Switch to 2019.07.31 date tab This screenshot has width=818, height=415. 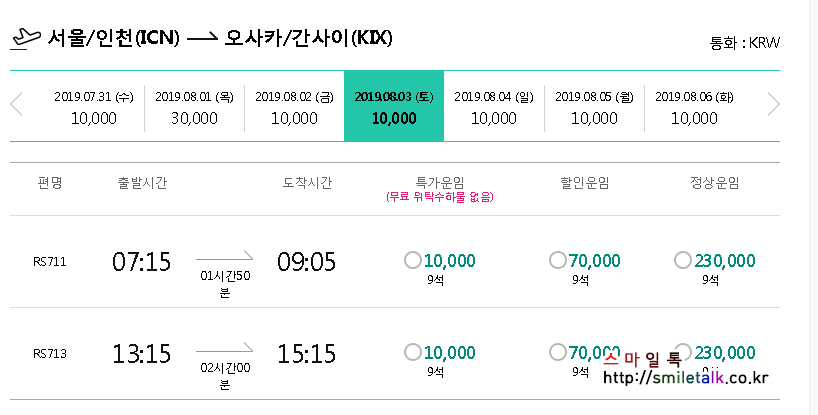pyautogui.click(x=94, y=107)
